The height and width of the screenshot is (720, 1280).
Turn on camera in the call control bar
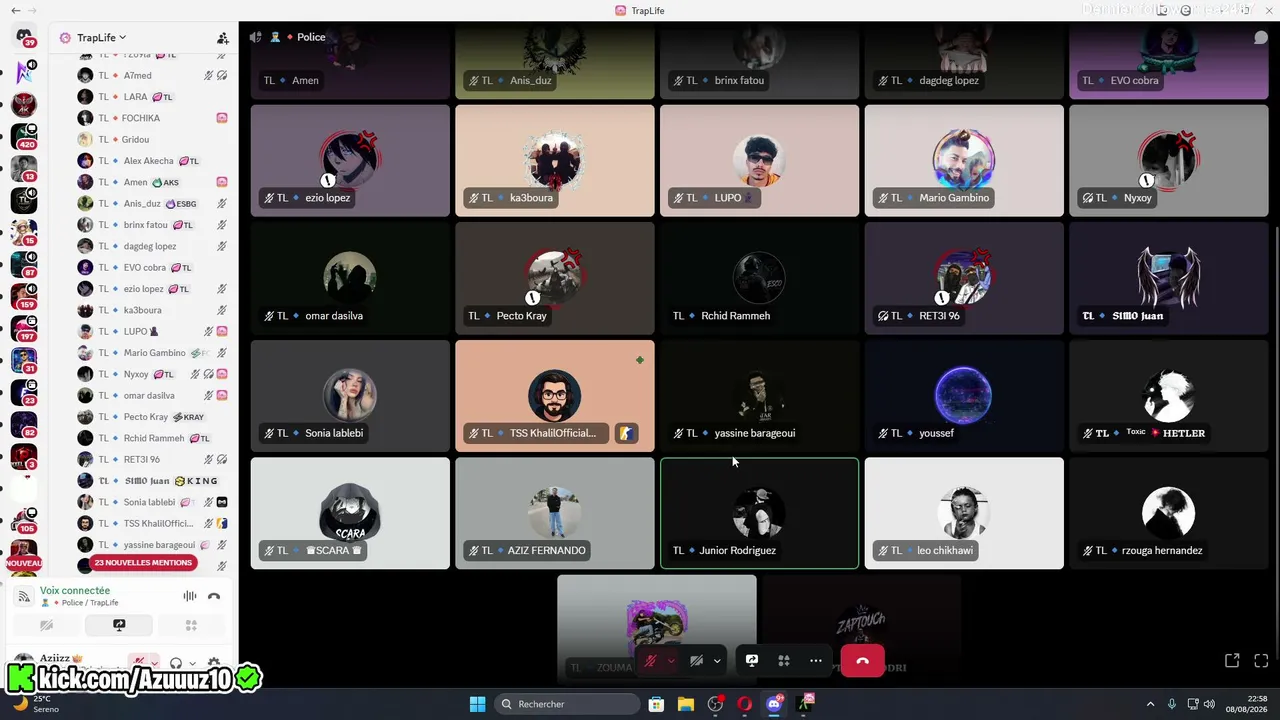point(697,661)
